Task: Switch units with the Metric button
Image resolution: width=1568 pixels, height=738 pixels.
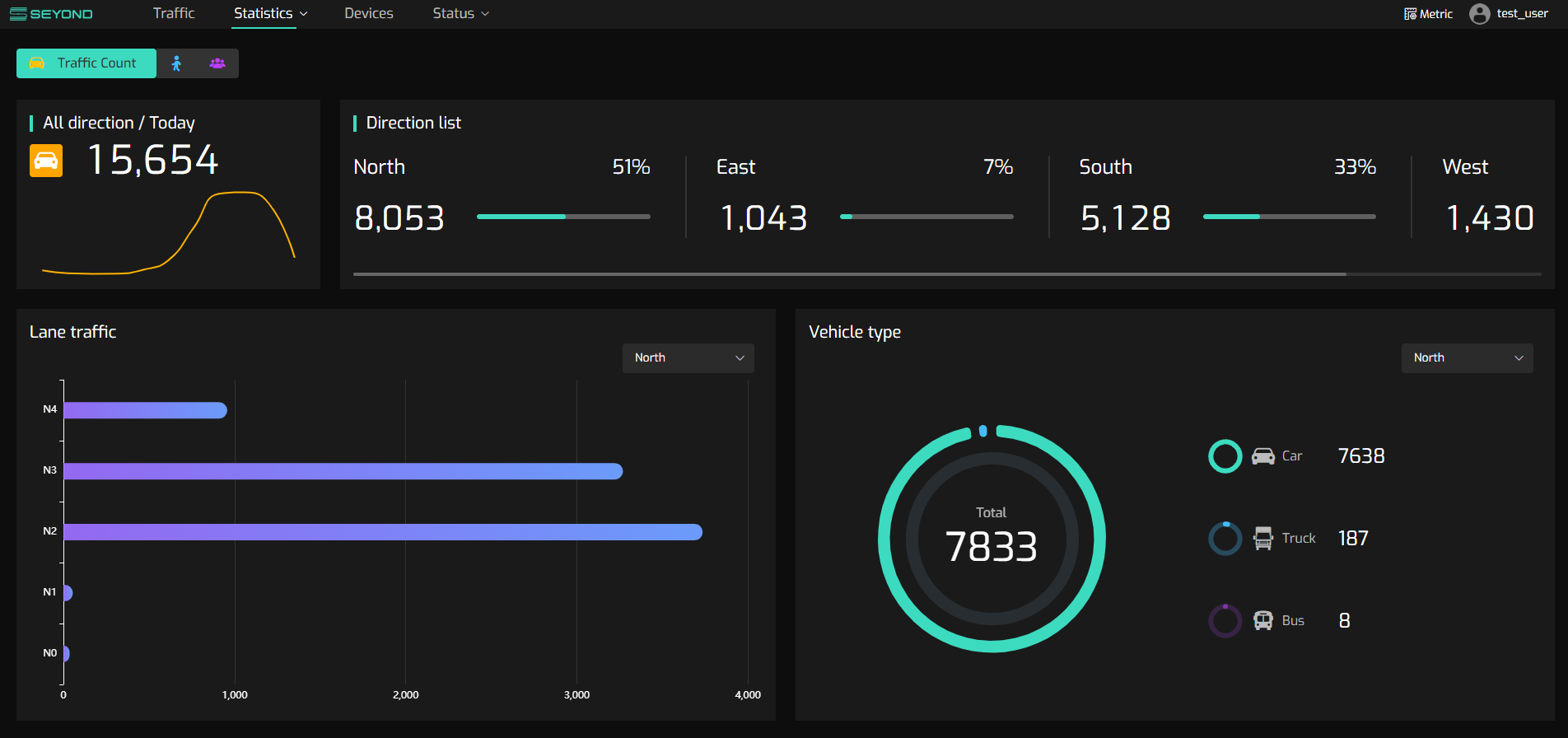Action: coord(1428,14)
